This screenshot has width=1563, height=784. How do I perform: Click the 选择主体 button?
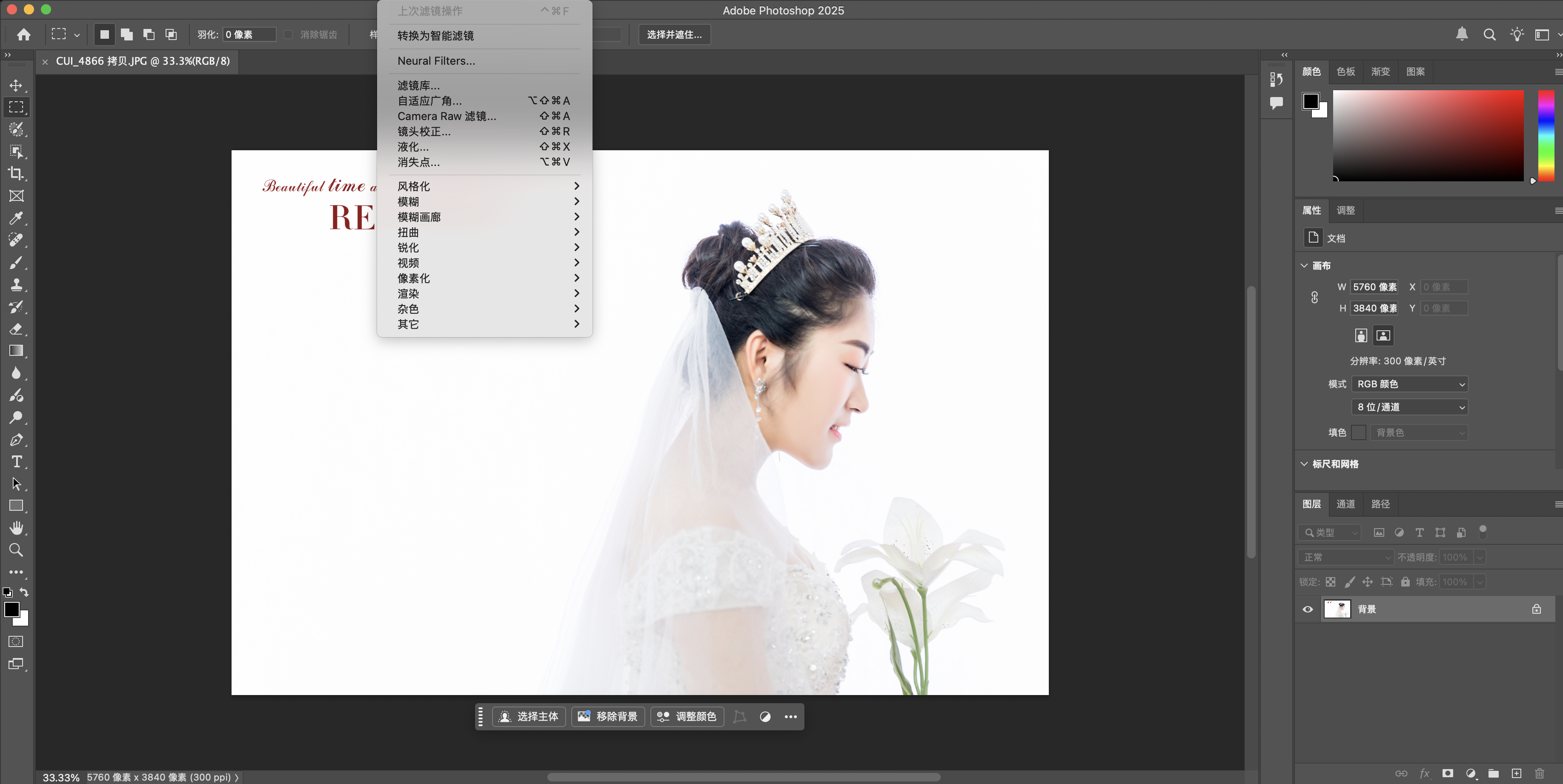pyautogui.click(x=529, y=717)
